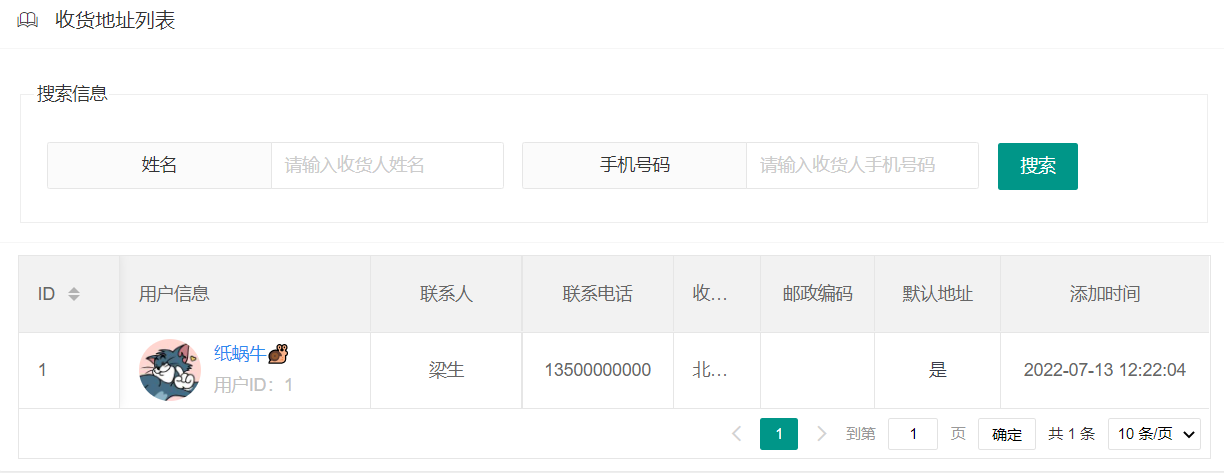The image size is (1224, 473).
Task: Go to previous page with left chevron
Action: 737,434
